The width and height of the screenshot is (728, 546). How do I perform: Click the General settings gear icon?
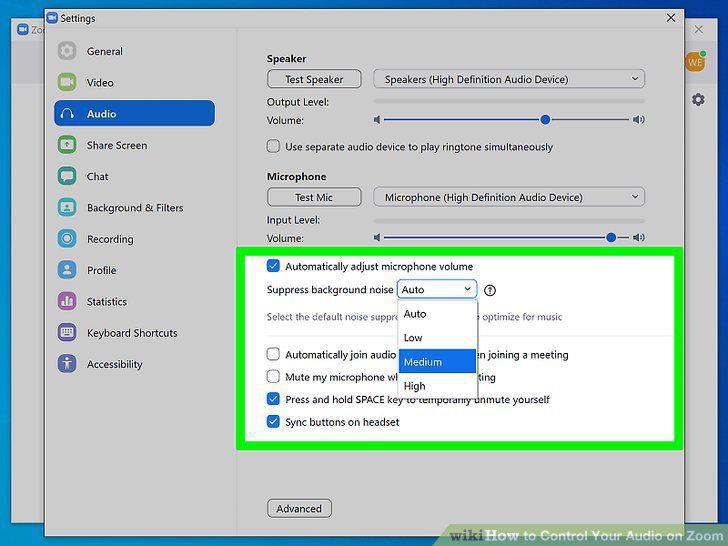coord(67,51)
